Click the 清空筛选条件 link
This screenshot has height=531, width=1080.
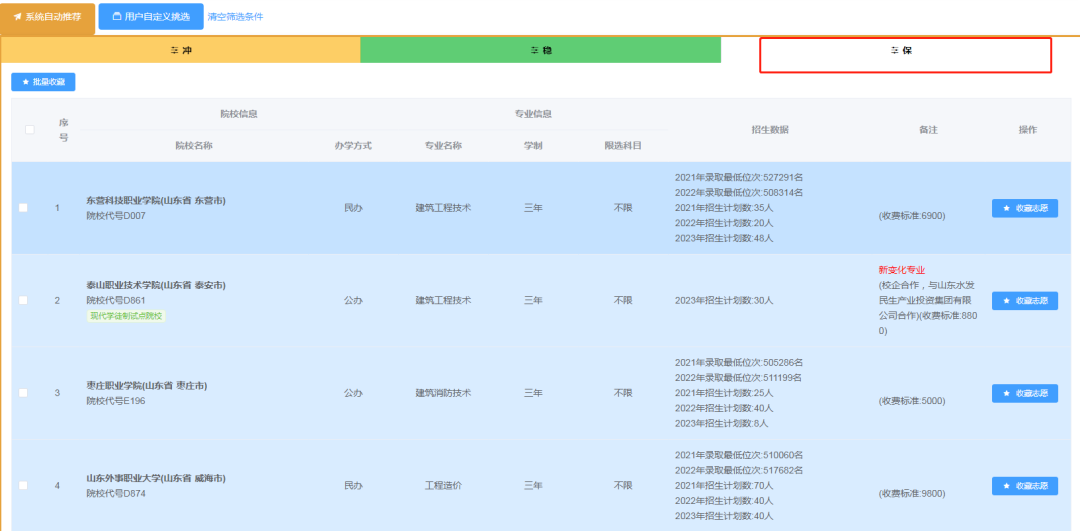[x=235, y=17]
